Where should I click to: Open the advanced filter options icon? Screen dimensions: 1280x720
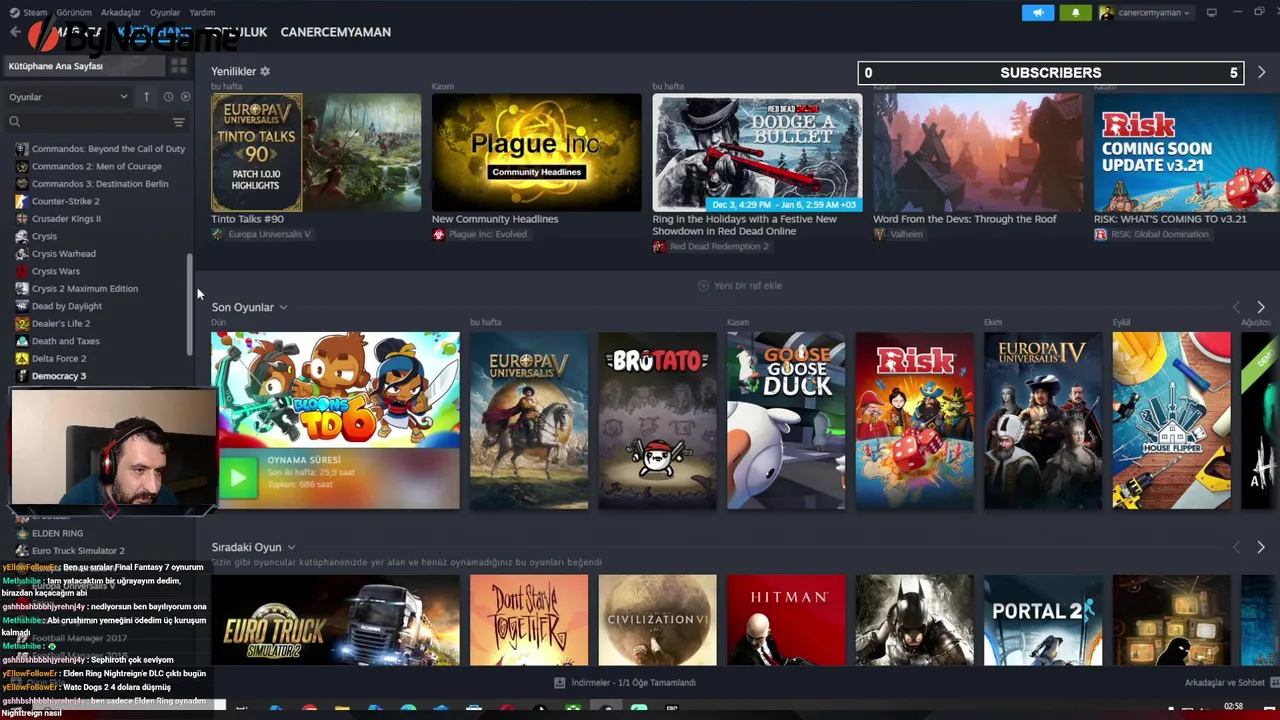point(178,122)
